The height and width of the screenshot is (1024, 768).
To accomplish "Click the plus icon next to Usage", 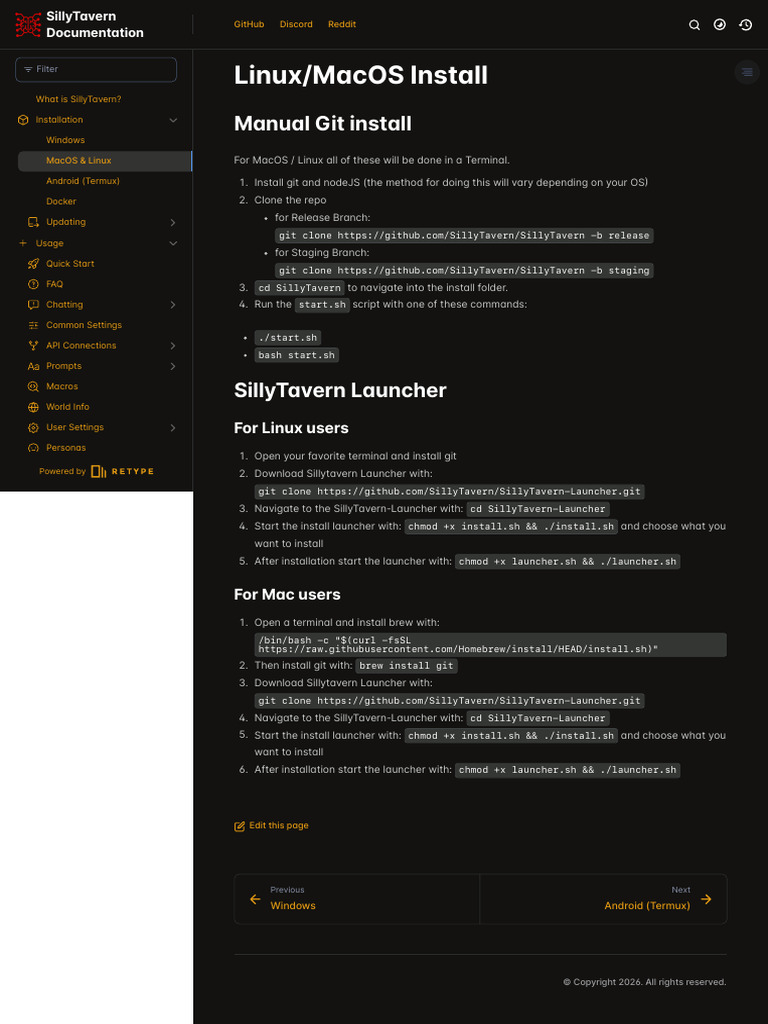I will 24,243.
